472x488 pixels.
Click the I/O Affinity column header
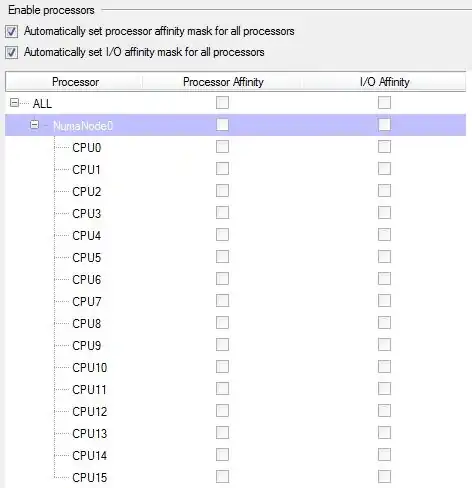pyautogui.click(x=385, y=82)
